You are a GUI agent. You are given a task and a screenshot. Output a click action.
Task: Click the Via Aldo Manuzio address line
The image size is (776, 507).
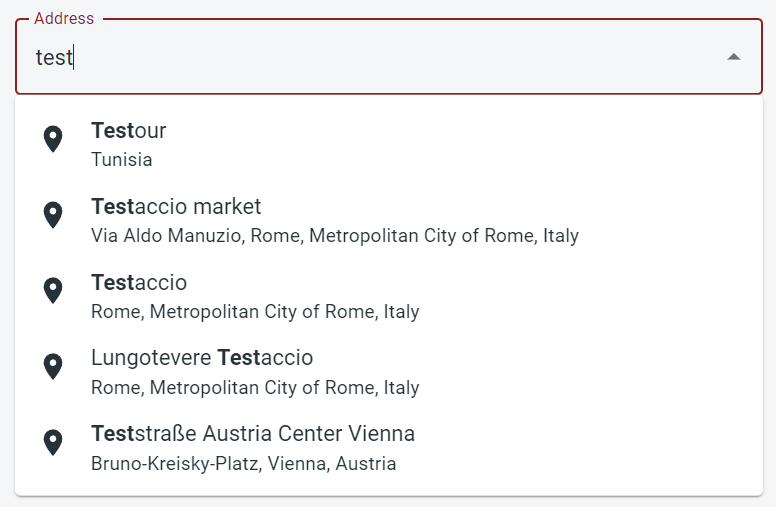pyautogui.click(x=335, y=236)
